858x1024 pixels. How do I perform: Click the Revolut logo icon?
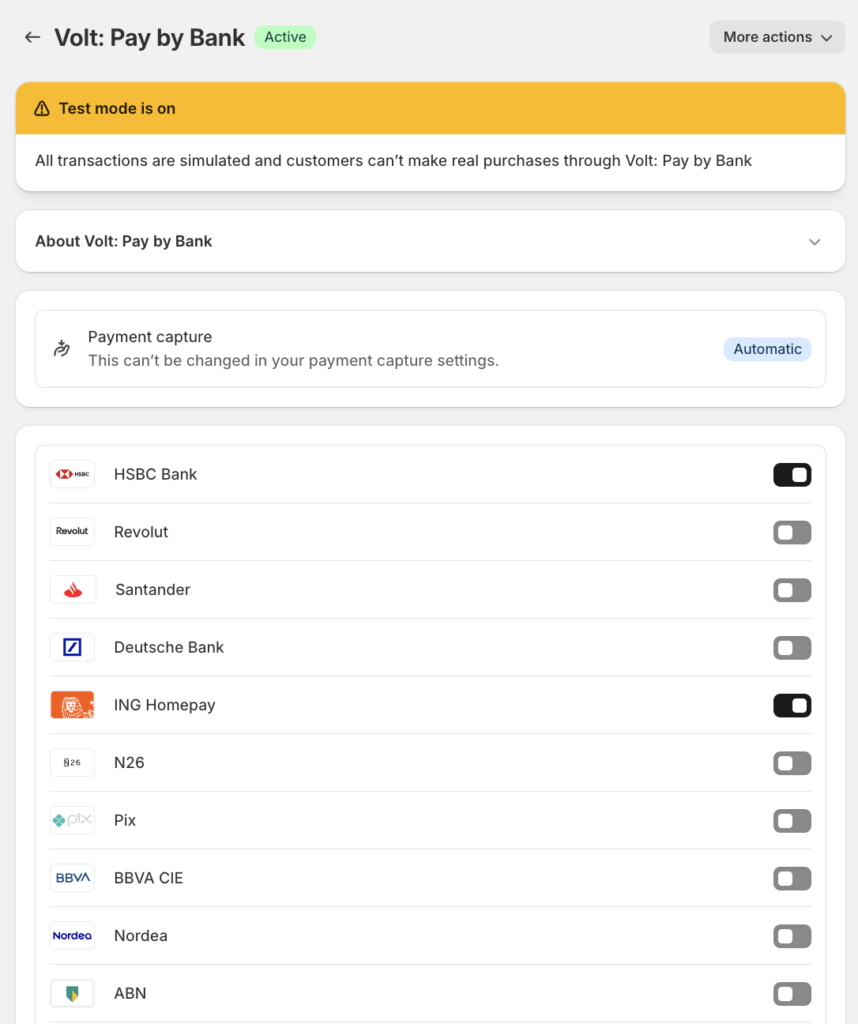pos(72,532)
